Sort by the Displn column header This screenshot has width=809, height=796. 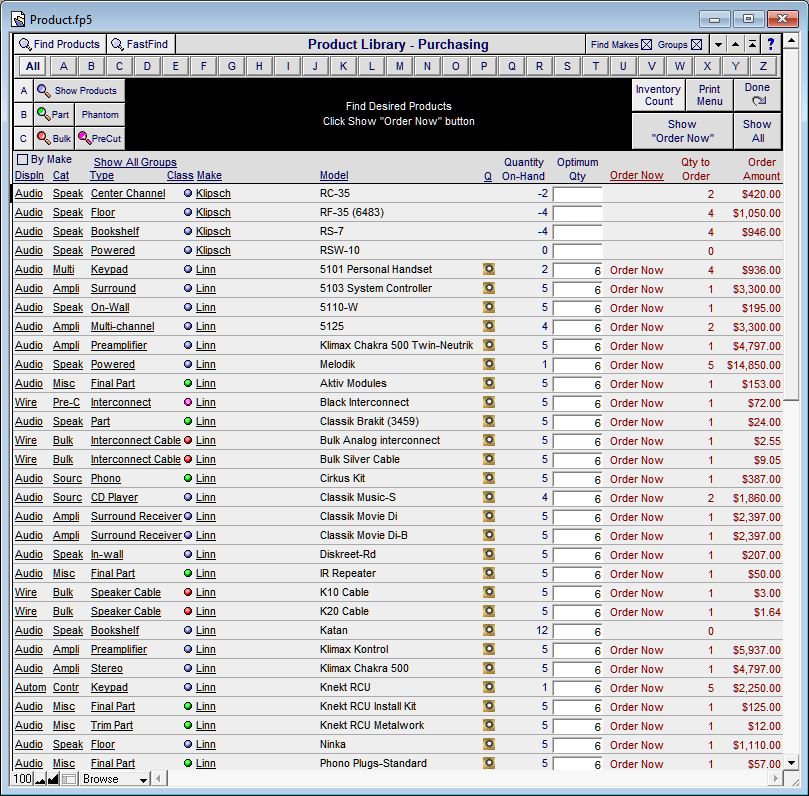(29, 175)
